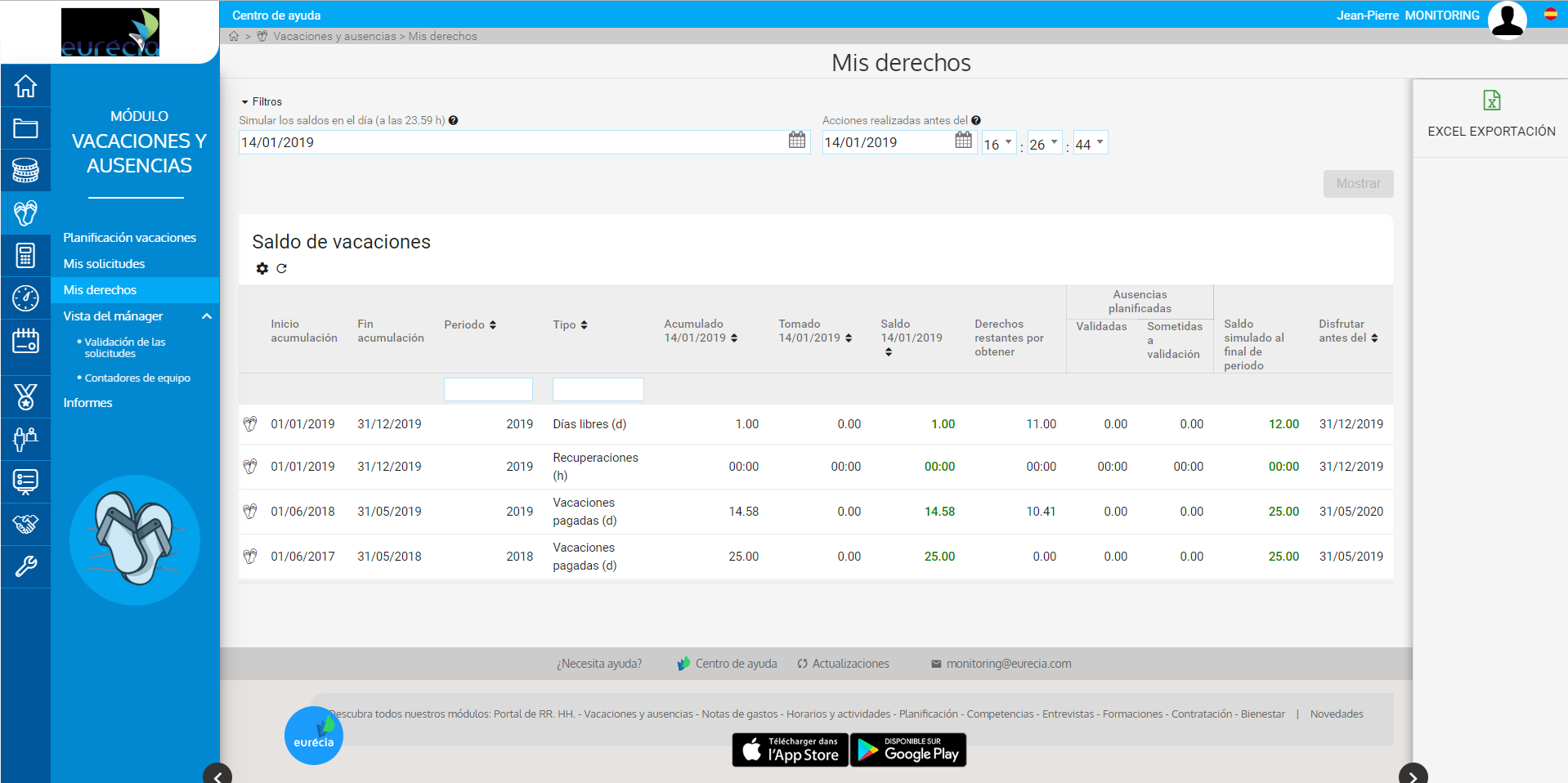Click the round Eurécia badge in footer
Screen dimensions: 1568x783
314,736
